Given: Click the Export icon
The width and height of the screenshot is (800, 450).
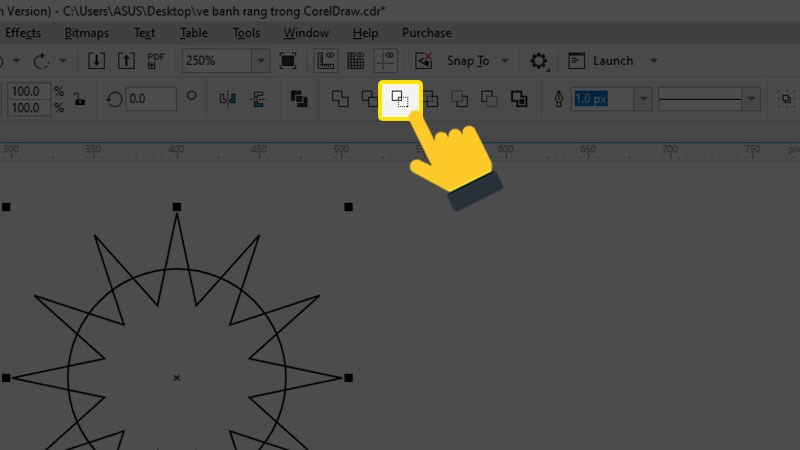Looking at the screenshot, I should coord(126,61).
